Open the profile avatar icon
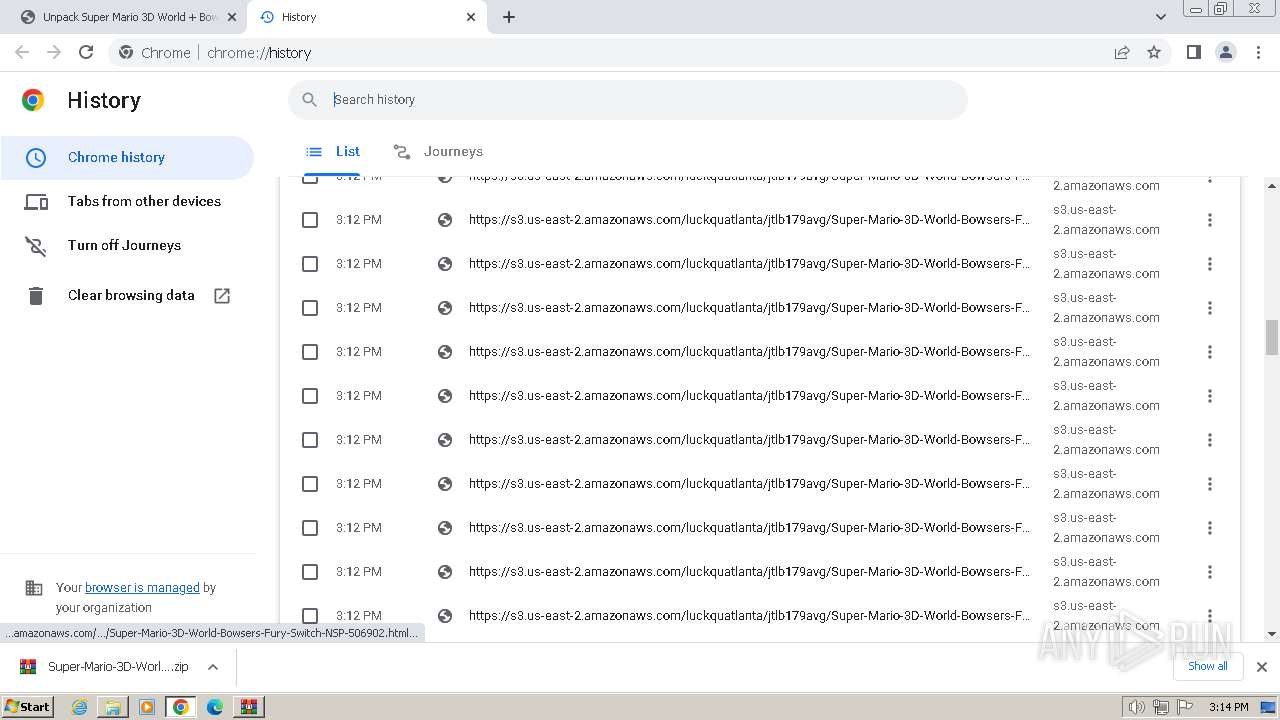This screenshot has width=1280, height=720. click(1226, 53)
